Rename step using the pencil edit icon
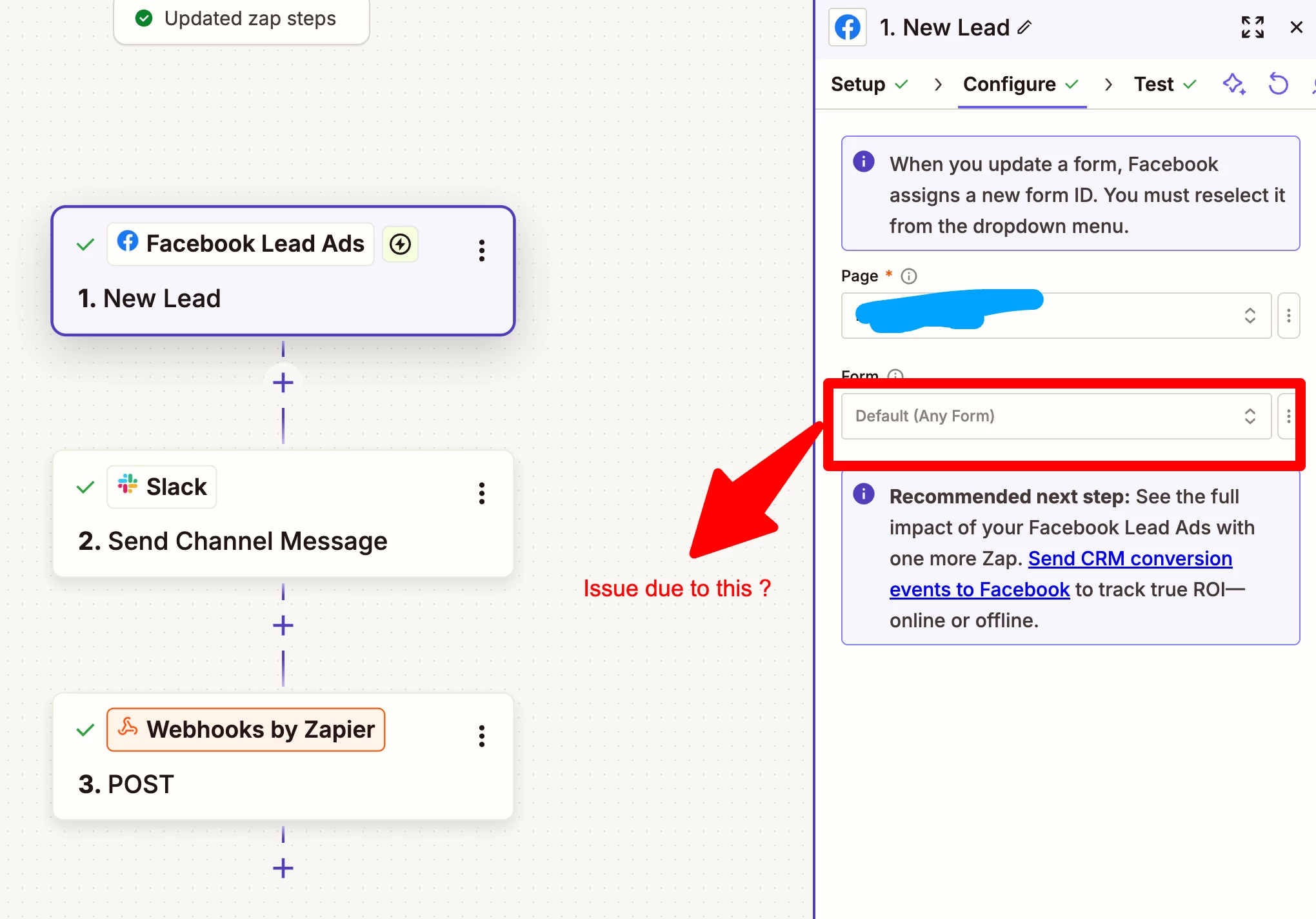The width and height of the screenshot is (1316, 919). pos(1024,28)
